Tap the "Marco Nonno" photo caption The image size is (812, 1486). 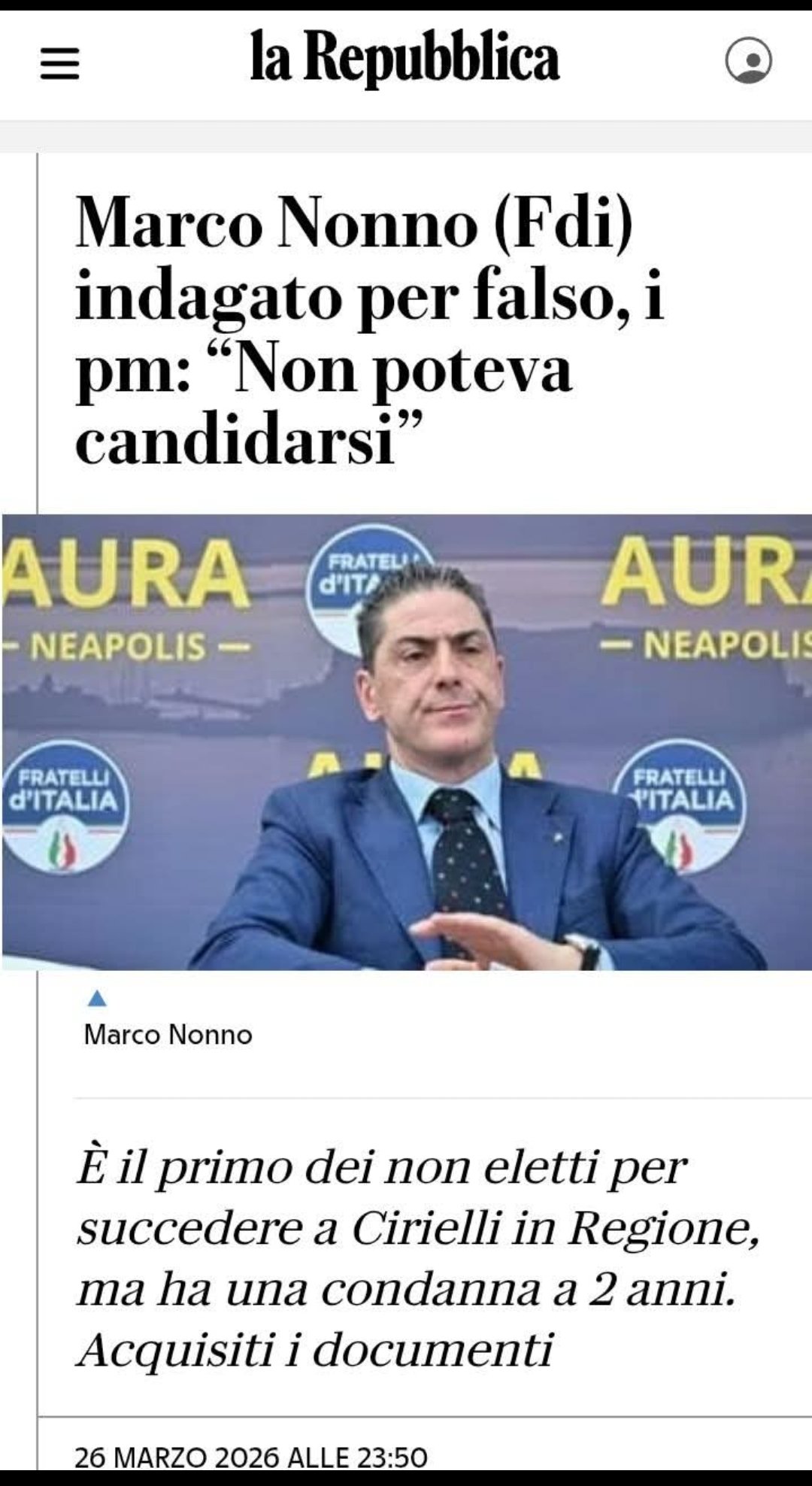tap(168, 1035)
